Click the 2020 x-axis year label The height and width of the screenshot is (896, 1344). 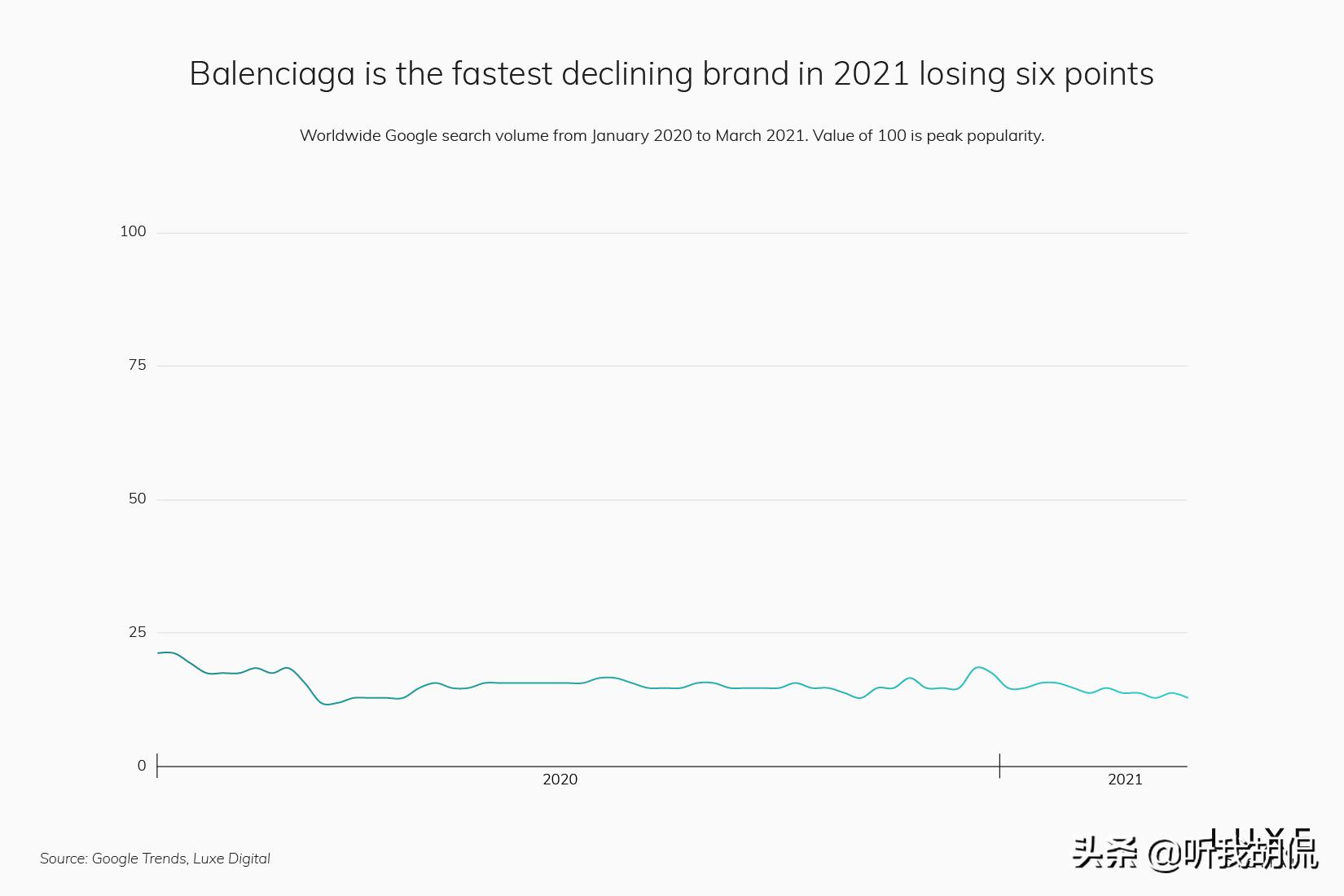point(560,780)
